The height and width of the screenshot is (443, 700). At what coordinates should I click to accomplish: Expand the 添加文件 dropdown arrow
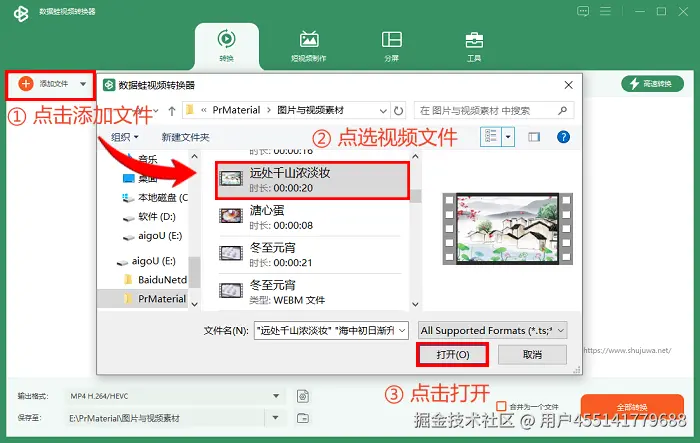(x=83, y=84)
